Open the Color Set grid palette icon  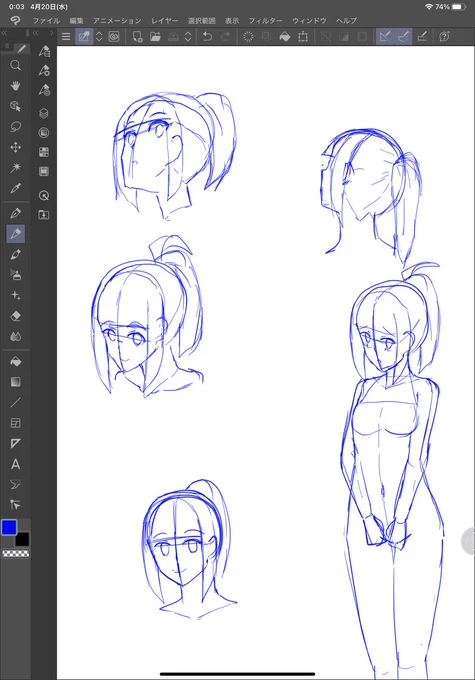click(44, 152)
